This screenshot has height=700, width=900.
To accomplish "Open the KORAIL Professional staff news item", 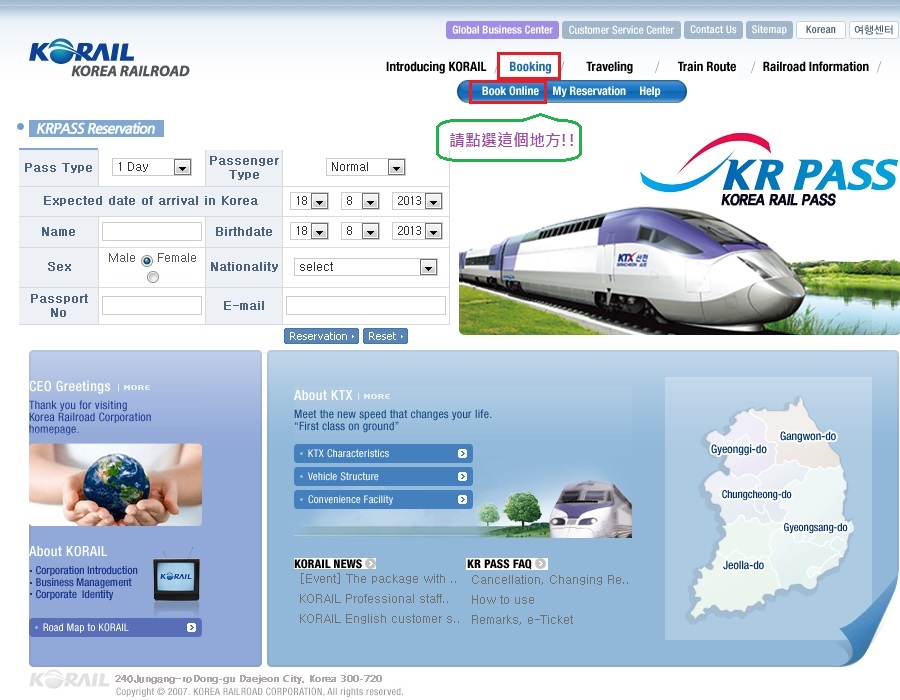I will point(374,598).
